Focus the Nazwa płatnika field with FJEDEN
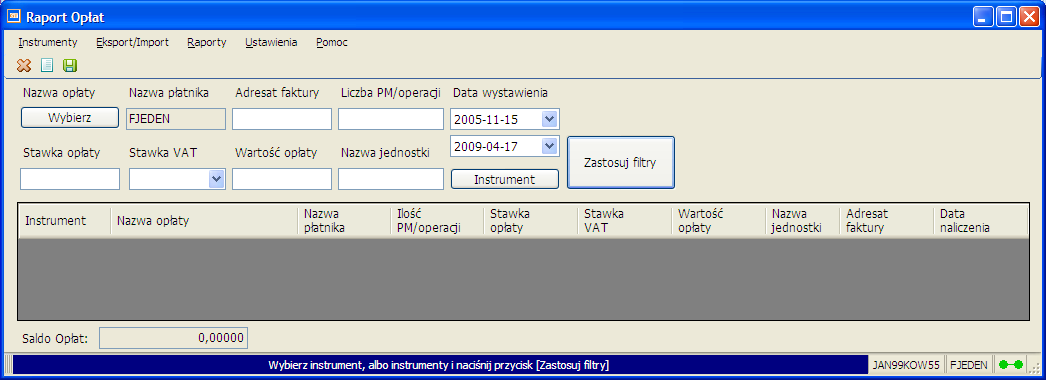Screen dimensions: 1046x380 click(x=176, y=119)
